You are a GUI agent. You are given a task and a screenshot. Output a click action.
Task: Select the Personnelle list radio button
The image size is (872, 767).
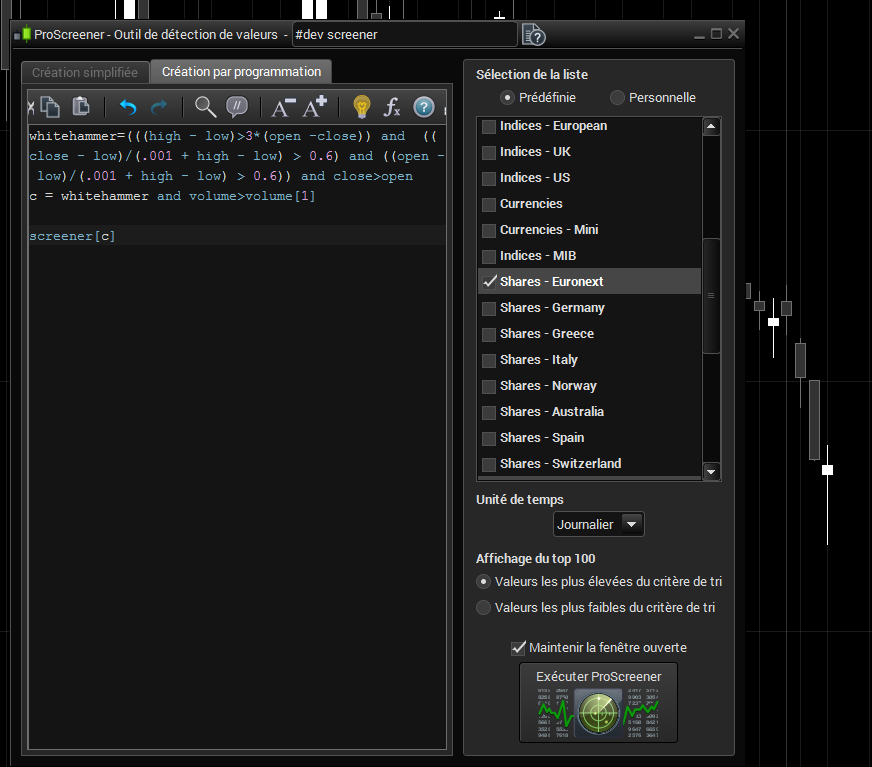tap(617, 97)
